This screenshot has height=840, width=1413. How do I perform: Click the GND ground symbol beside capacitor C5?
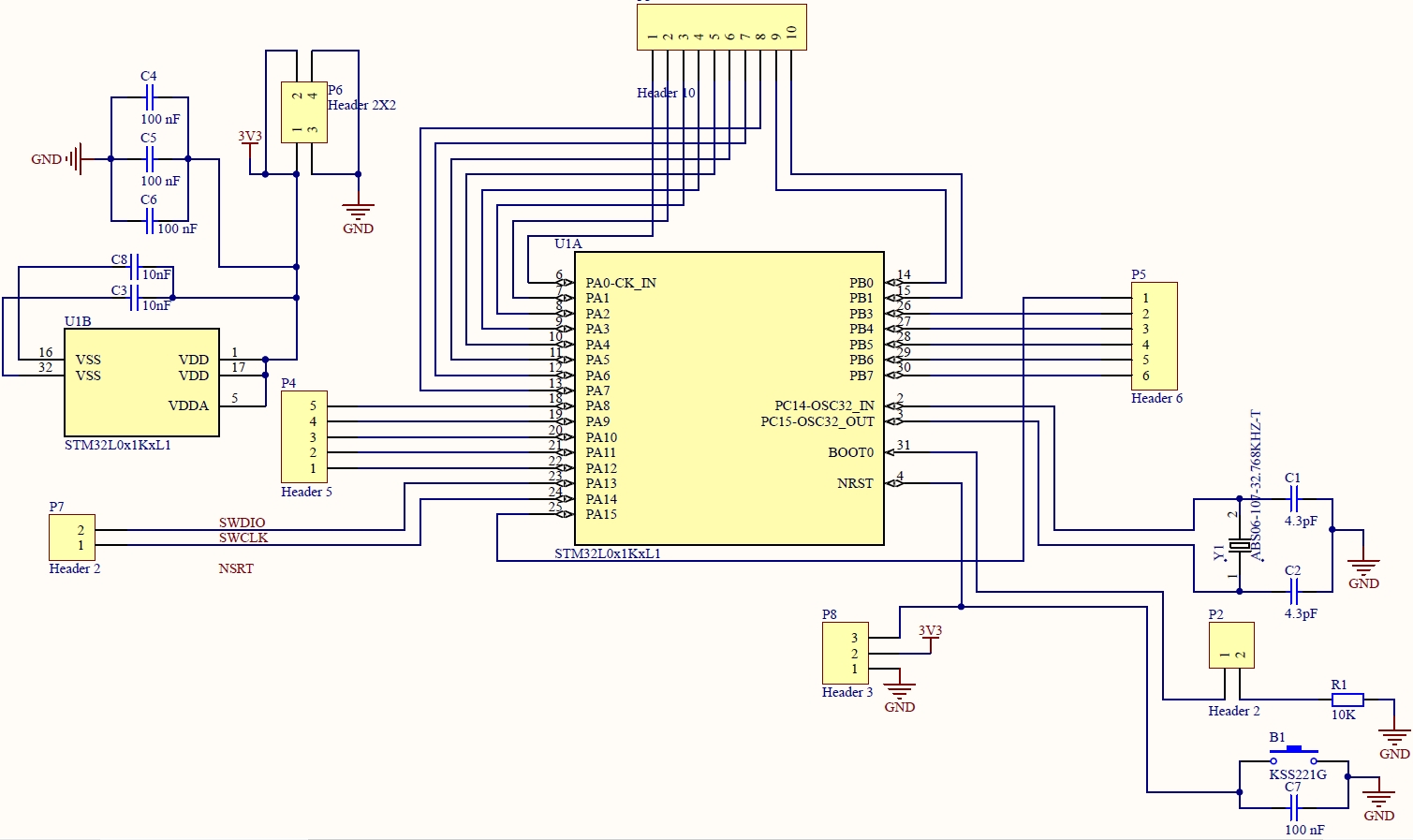[75, 159]
